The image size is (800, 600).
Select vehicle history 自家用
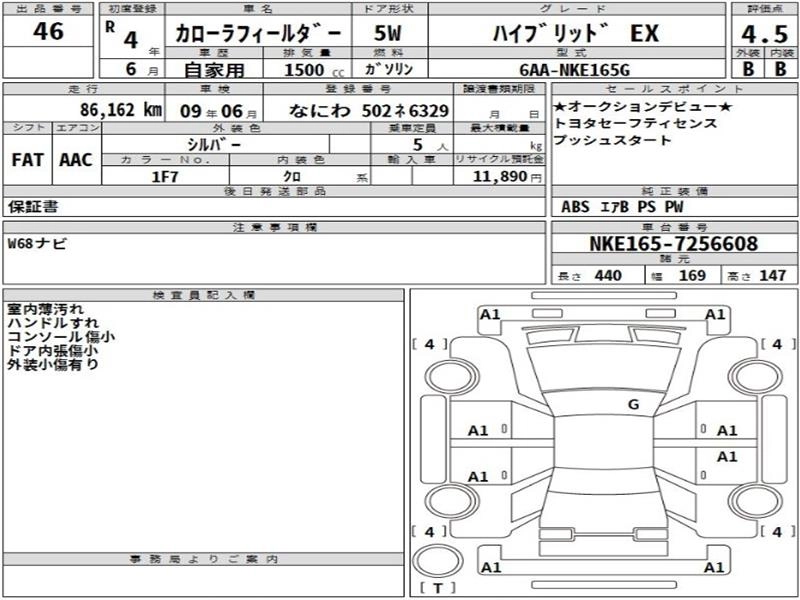(x=214, y=70)
